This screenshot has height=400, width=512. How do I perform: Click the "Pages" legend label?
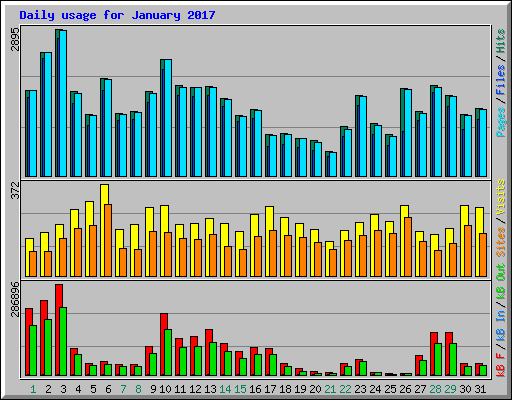[x=501, y=122]
